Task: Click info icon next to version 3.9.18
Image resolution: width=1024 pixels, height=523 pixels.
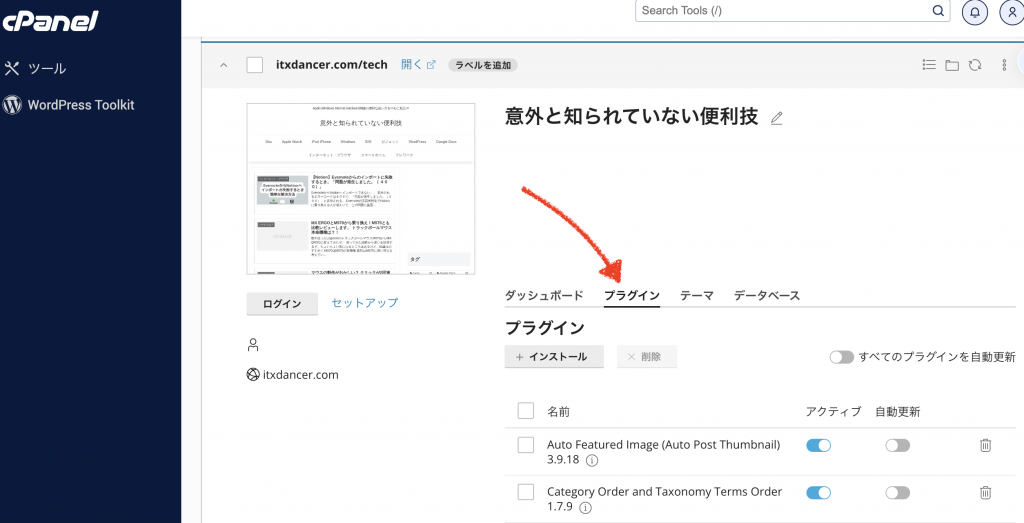Action: click(x=591, y=461)
